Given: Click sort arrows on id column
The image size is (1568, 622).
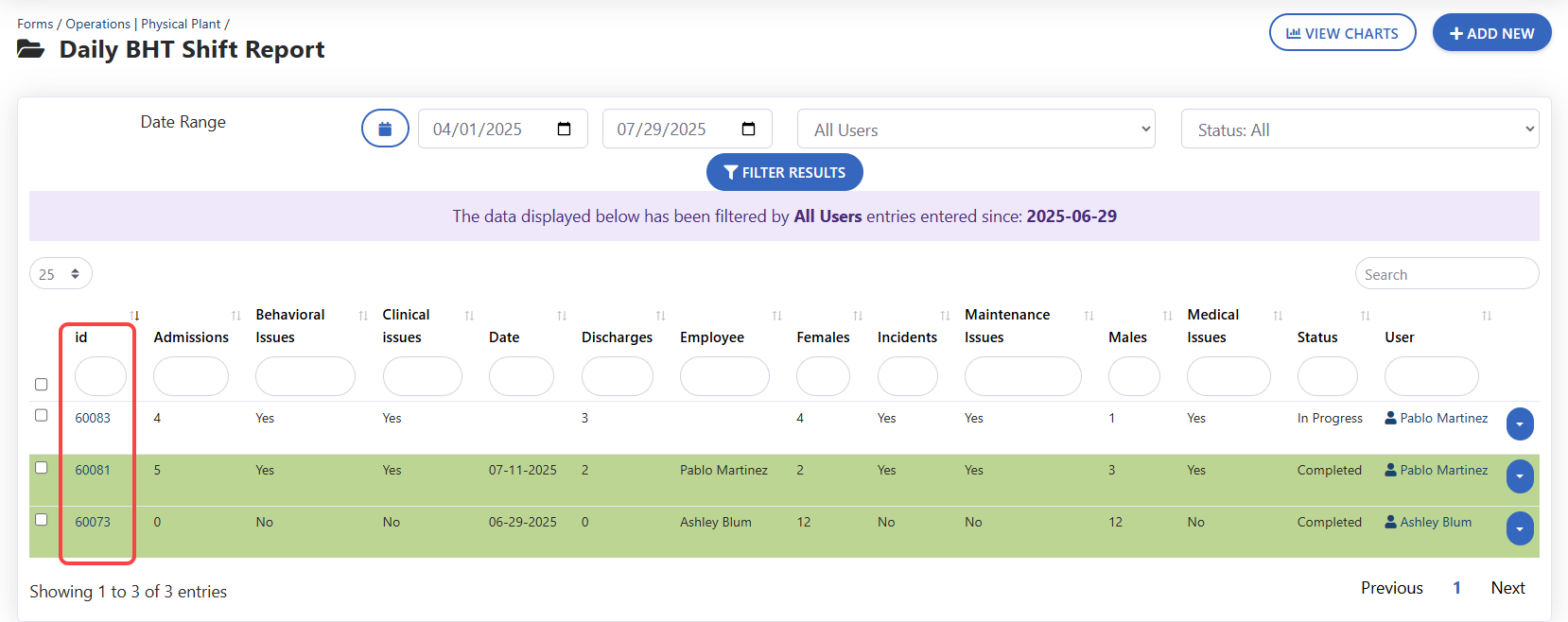Looking at the screenshot, I should (x=134, y=316).
